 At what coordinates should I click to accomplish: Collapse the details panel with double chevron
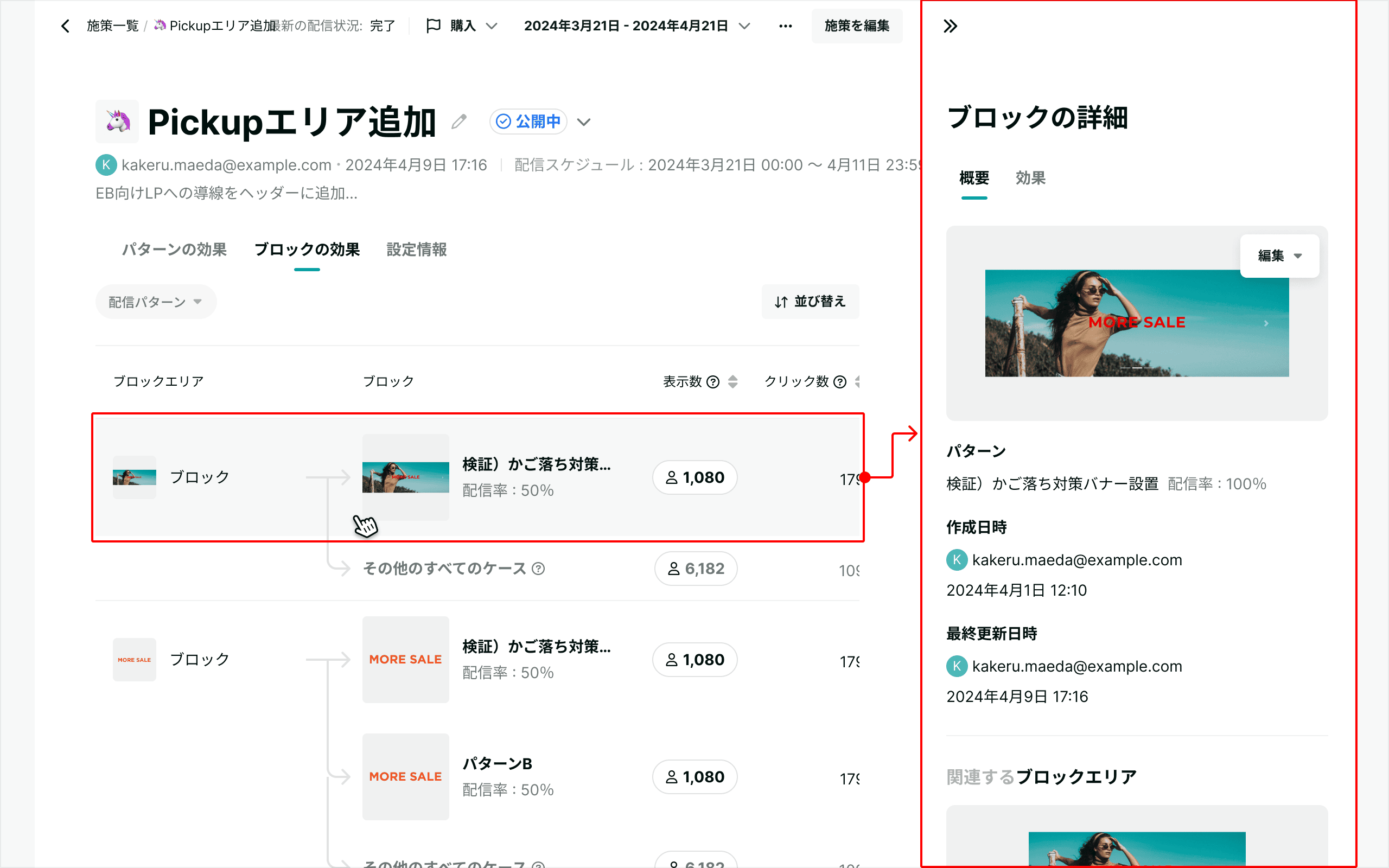[950, 27]
